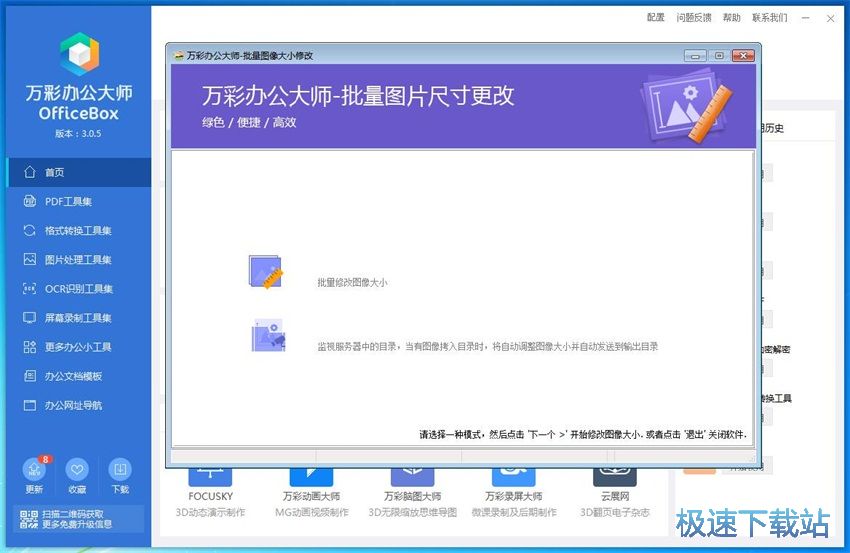The height and width of the screenshot is (553, 850).
Task: Open 屏幕录制工具集 sidebar entry
Action: [x=79, y=318]
